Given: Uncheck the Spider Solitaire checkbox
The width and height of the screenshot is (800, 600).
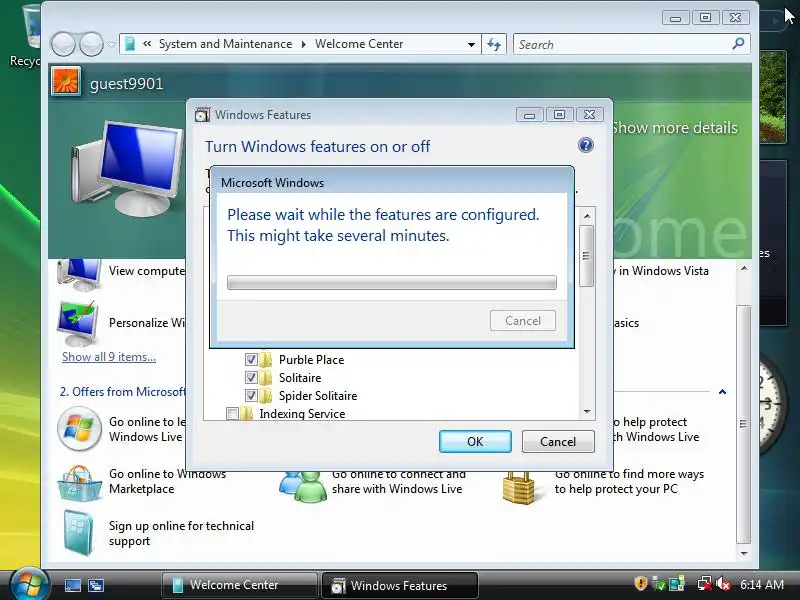Looking at the screenshot, I should pos(251,396).
